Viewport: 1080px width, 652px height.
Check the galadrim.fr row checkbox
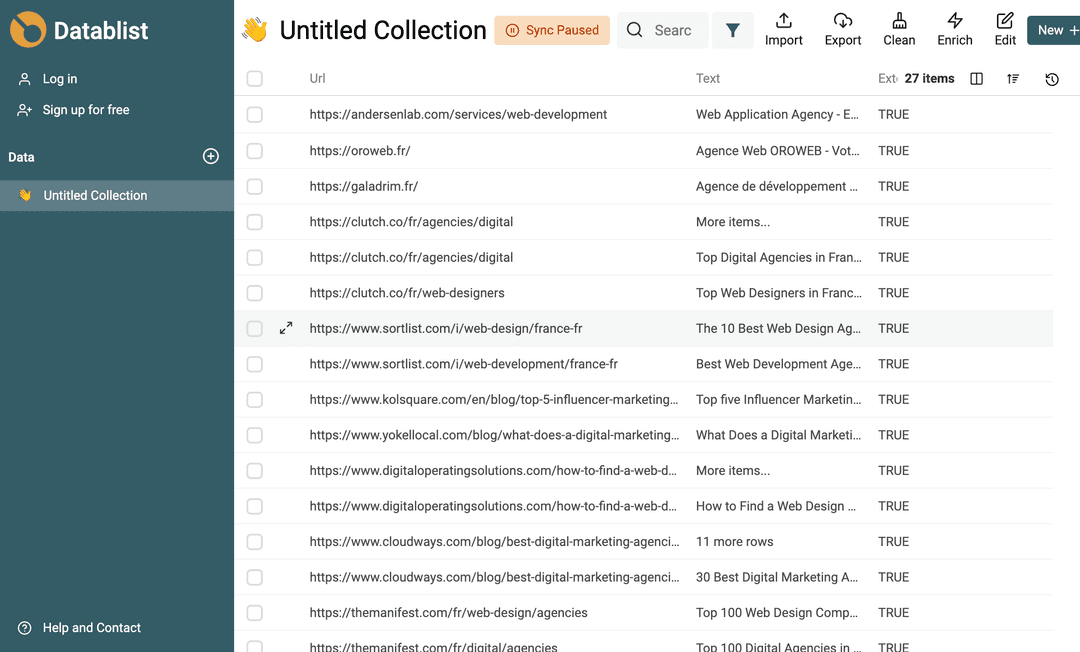pyautogui.click(x=254, y=186)
